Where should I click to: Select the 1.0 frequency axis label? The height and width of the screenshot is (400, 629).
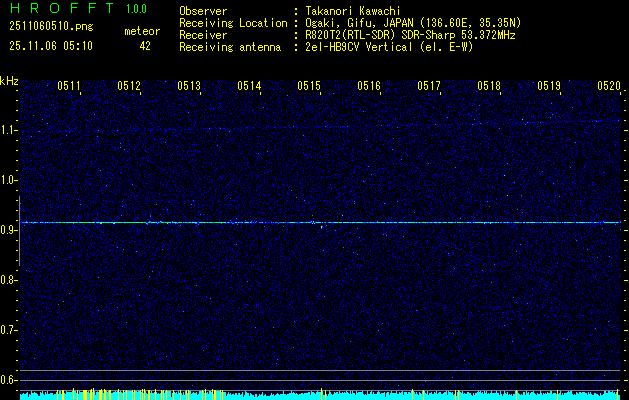point(9,180)
